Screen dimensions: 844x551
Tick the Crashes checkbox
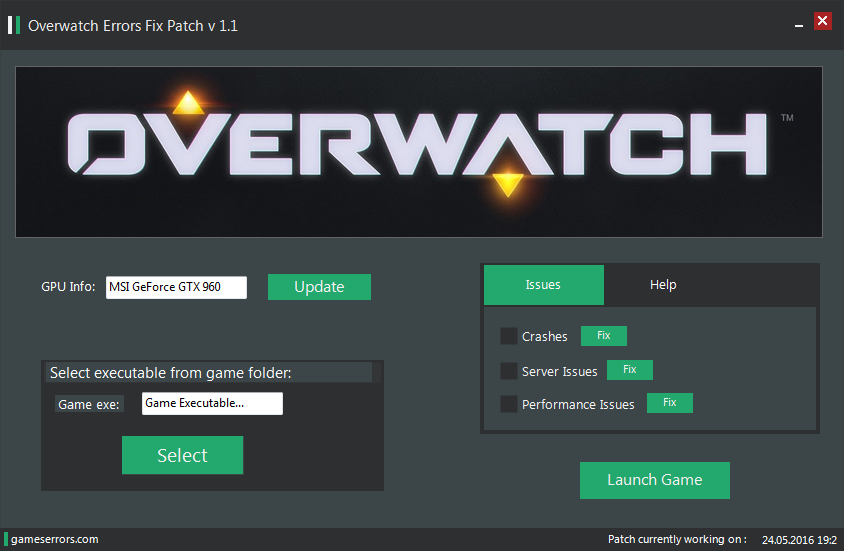point(509,336)
